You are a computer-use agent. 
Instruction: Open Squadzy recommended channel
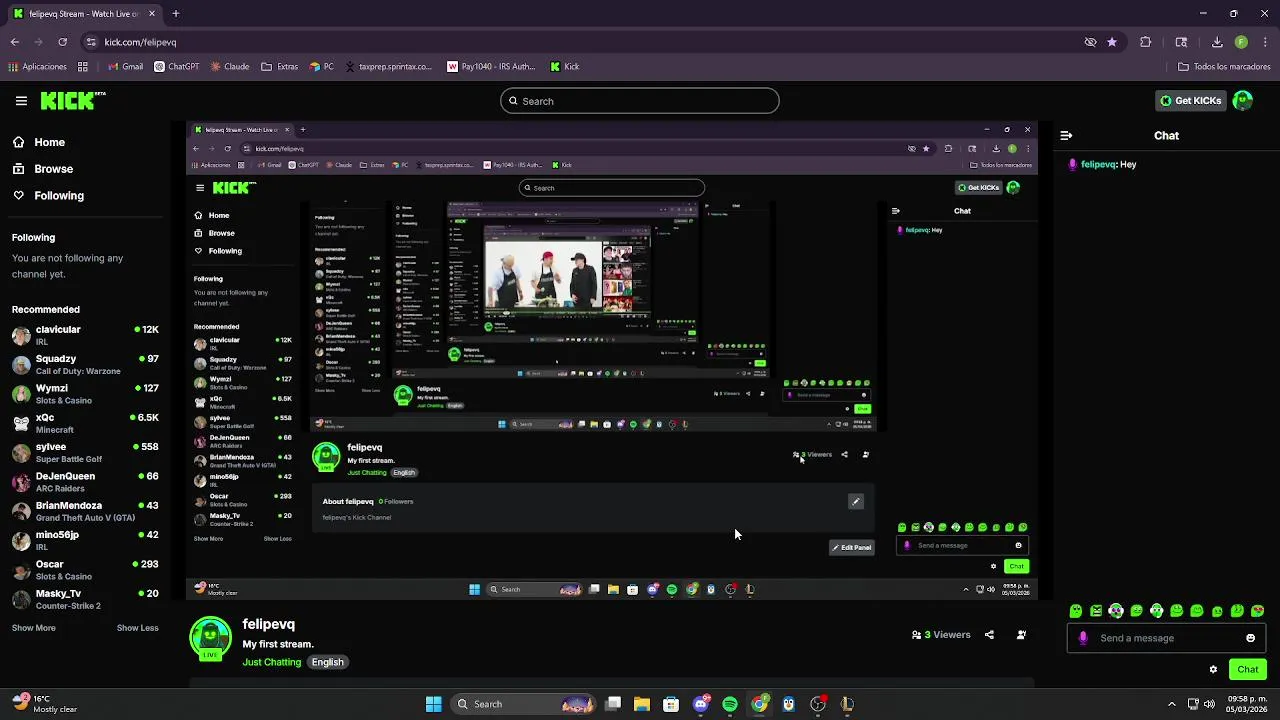click(85, 364)
